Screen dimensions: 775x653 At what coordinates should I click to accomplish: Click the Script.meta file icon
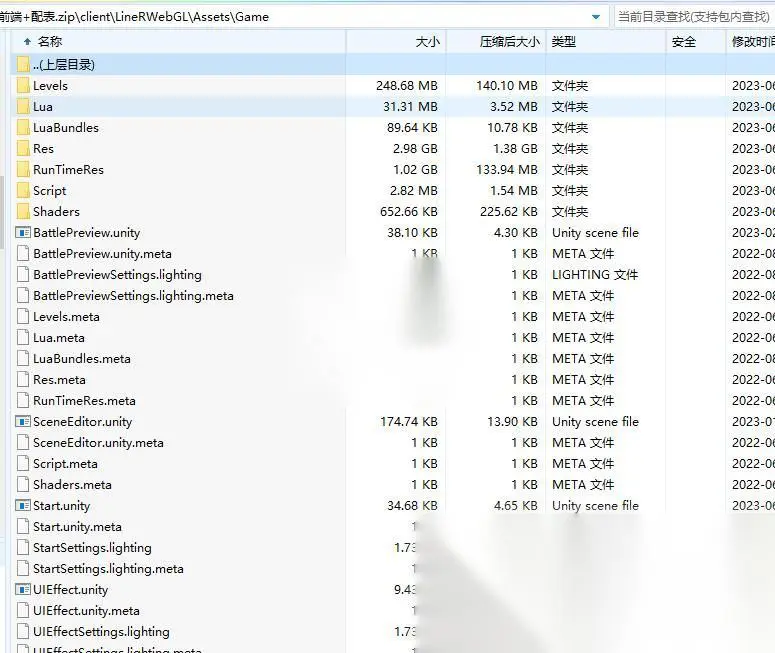point(23,464)
